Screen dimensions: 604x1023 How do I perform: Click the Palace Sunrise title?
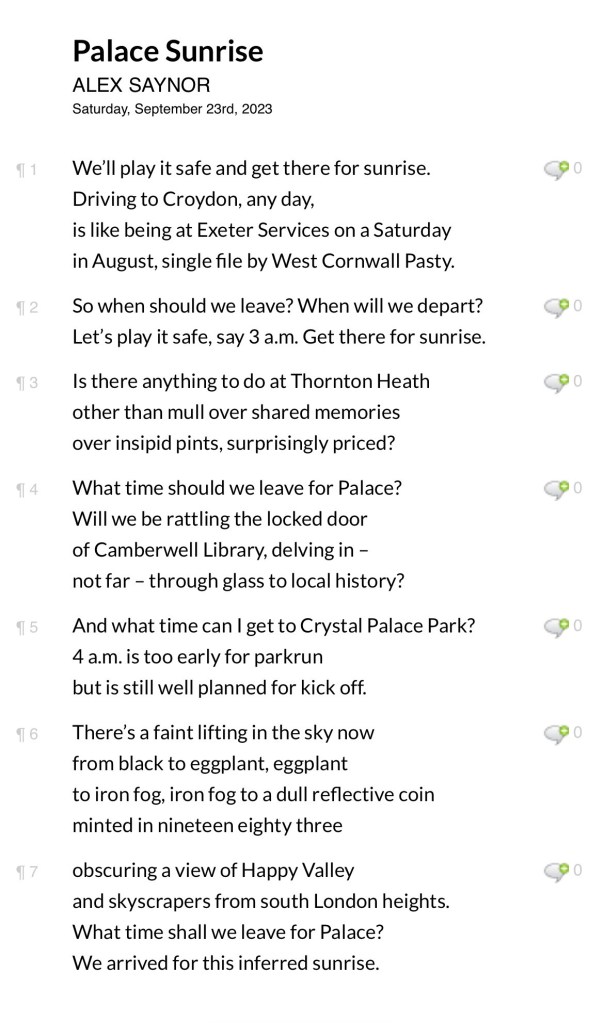click(x=168, y=51)
